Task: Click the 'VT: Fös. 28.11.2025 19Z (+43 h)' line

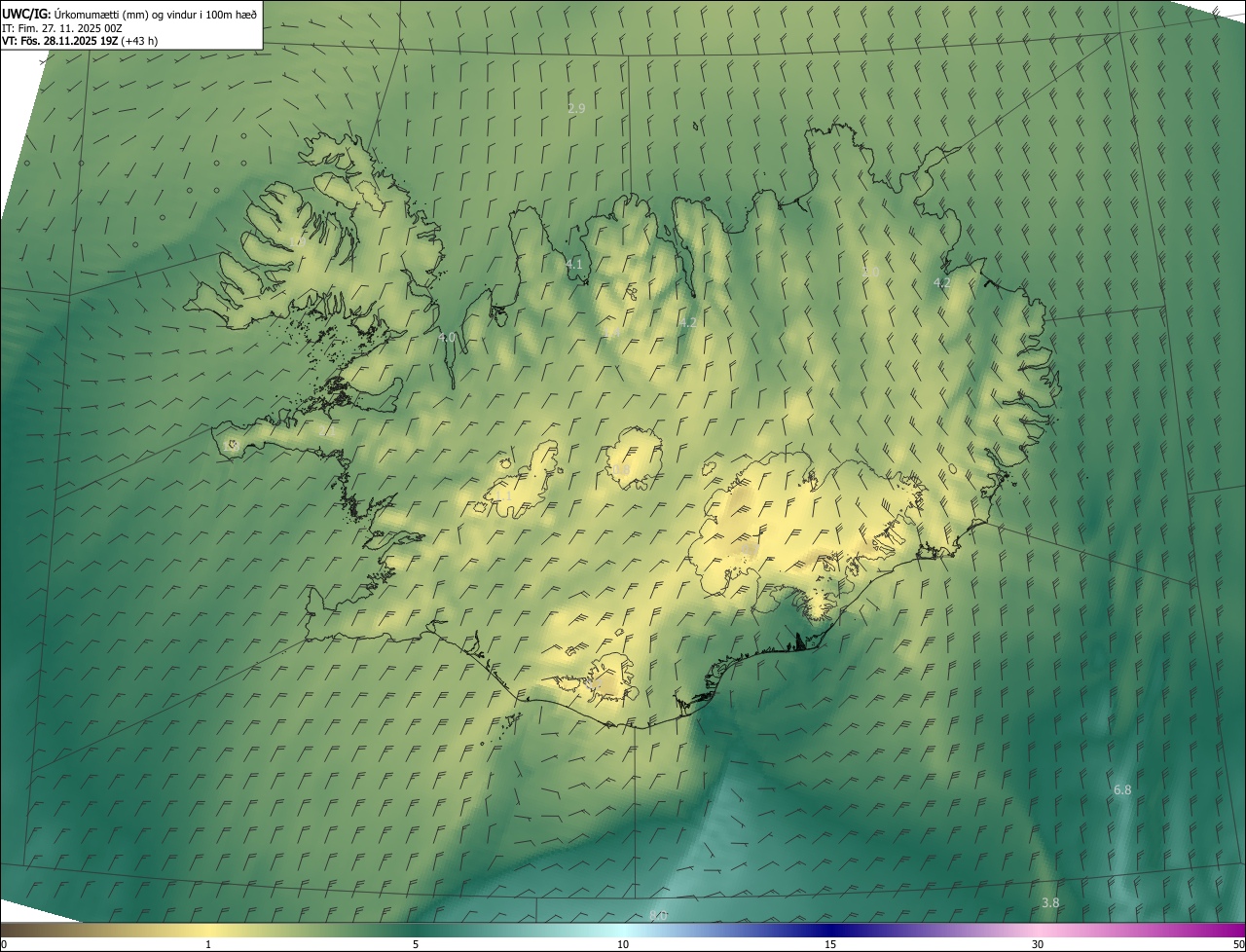Action: point(80,41)
